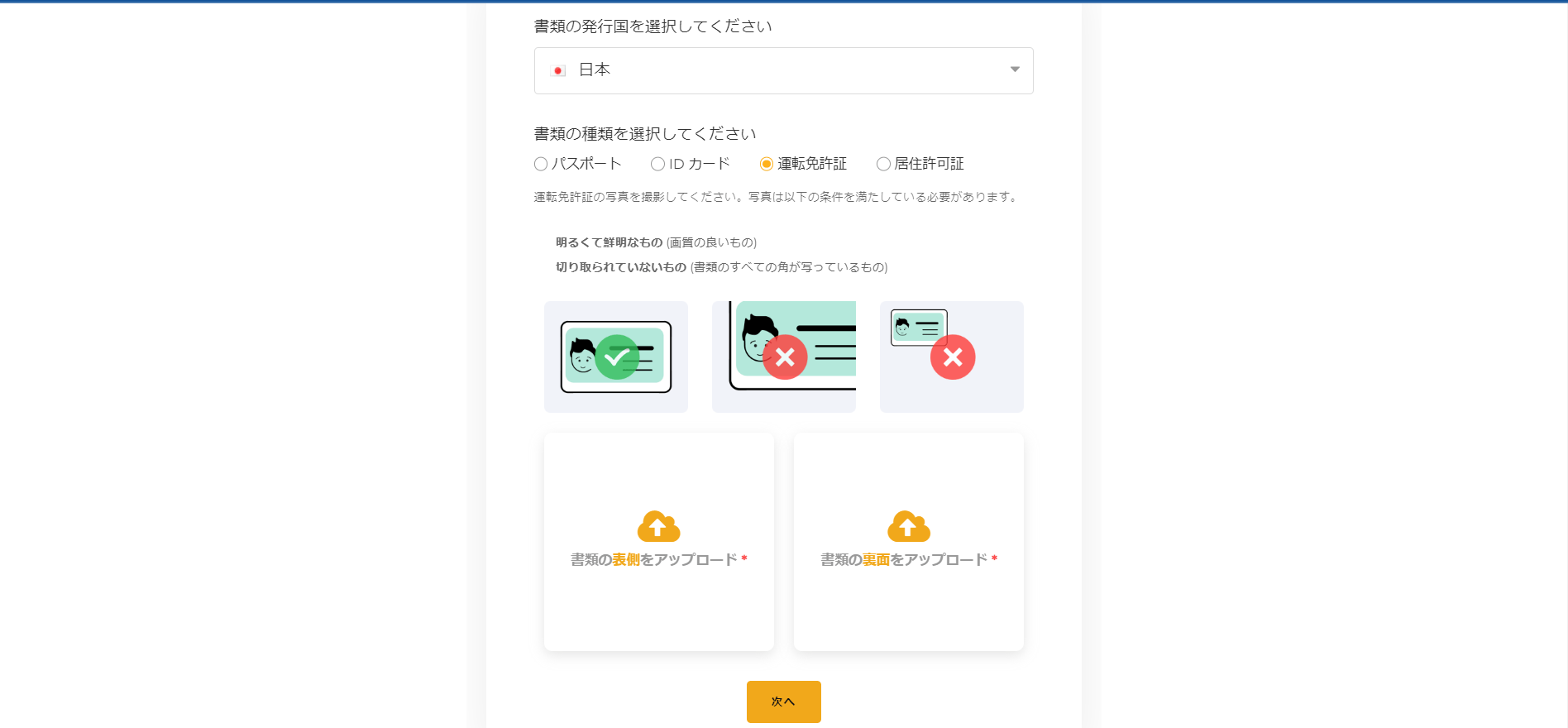
Task: Click the front-side upload cloud icon
Action: click(658, 526)
